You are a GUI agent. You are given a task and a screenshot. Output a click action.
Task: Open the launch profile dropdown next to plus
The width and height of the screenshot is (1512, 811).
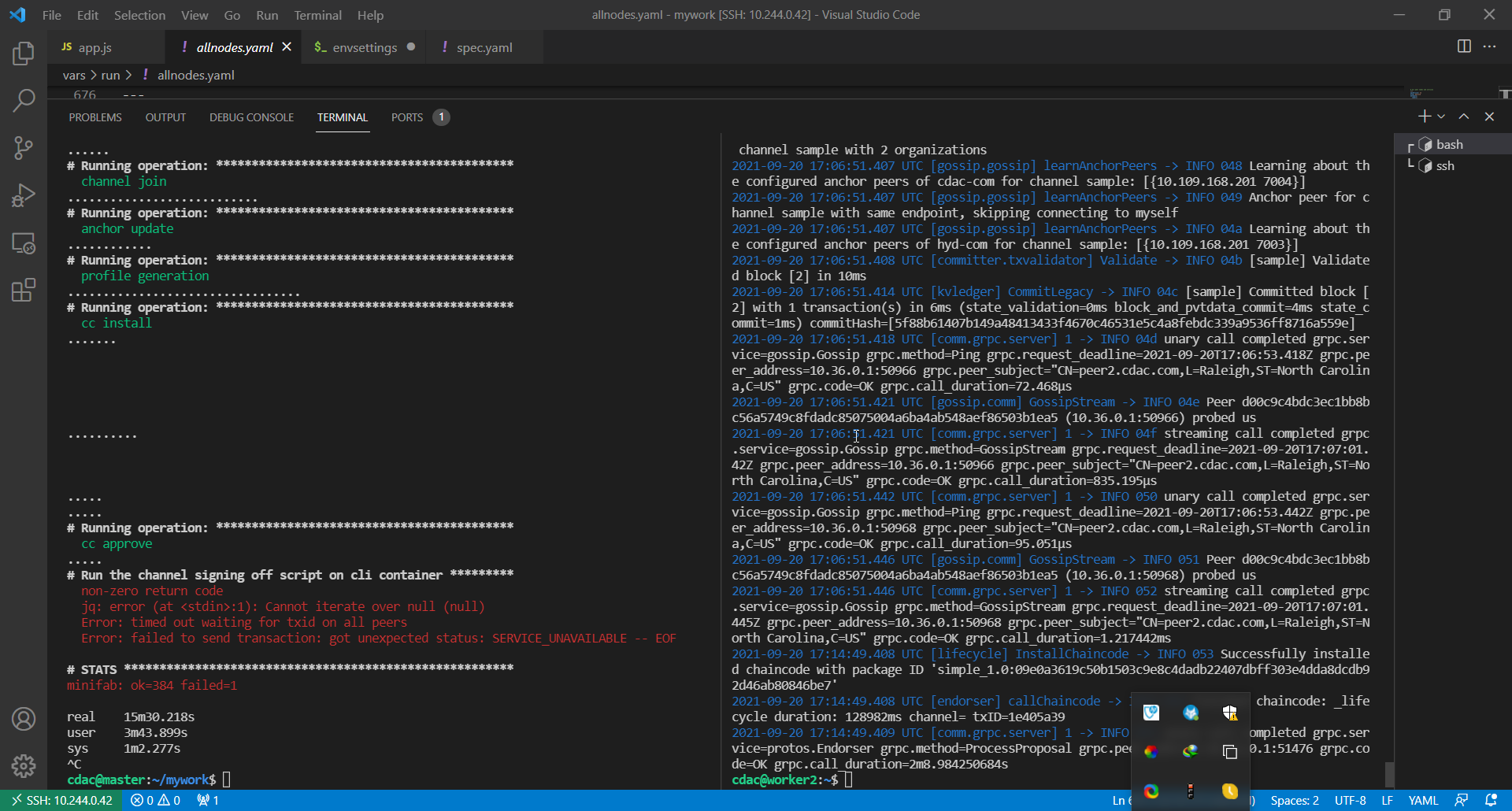click(x=1441, y=117)
